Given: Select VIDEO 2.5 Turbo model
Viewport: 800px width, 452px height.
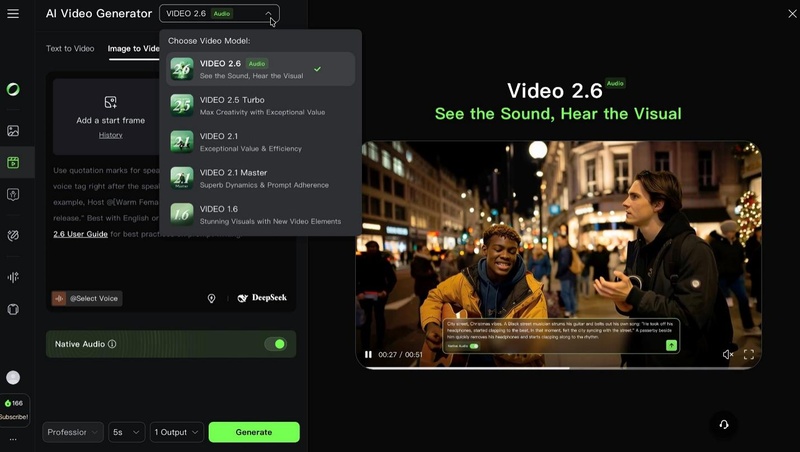Looking at the screenshot, I should (x=260, y=106).
